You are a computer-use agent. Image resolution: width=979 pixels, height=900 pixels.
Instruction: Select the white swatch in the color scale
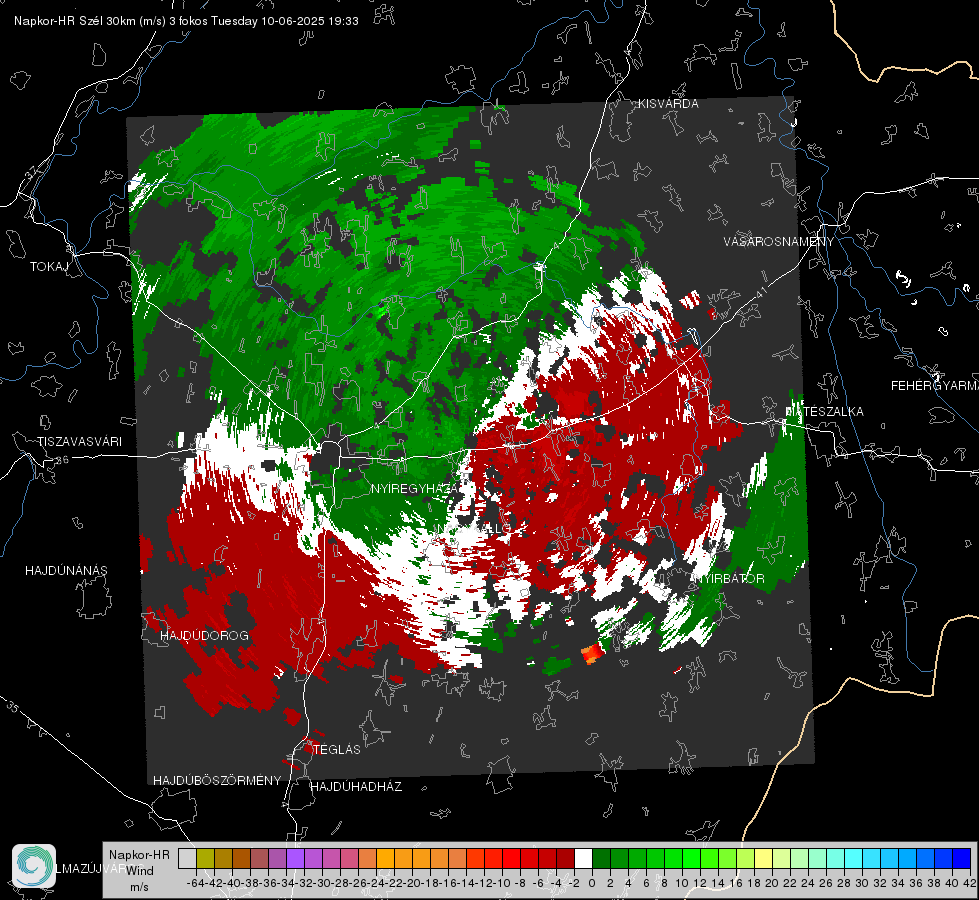[x=583, y=858]
